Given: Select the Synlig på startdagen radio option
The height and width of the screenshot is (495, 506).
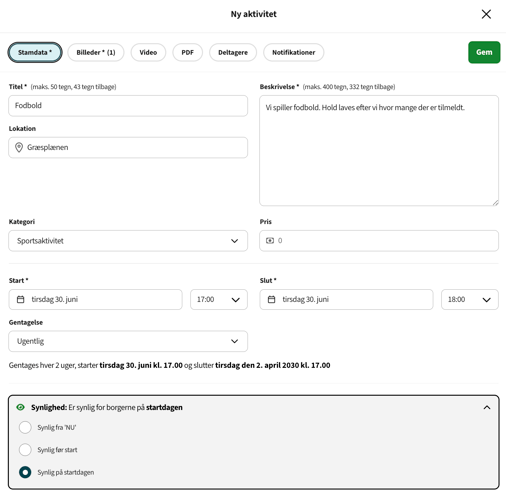Looking at the screenshot, I should click(25, 472).
